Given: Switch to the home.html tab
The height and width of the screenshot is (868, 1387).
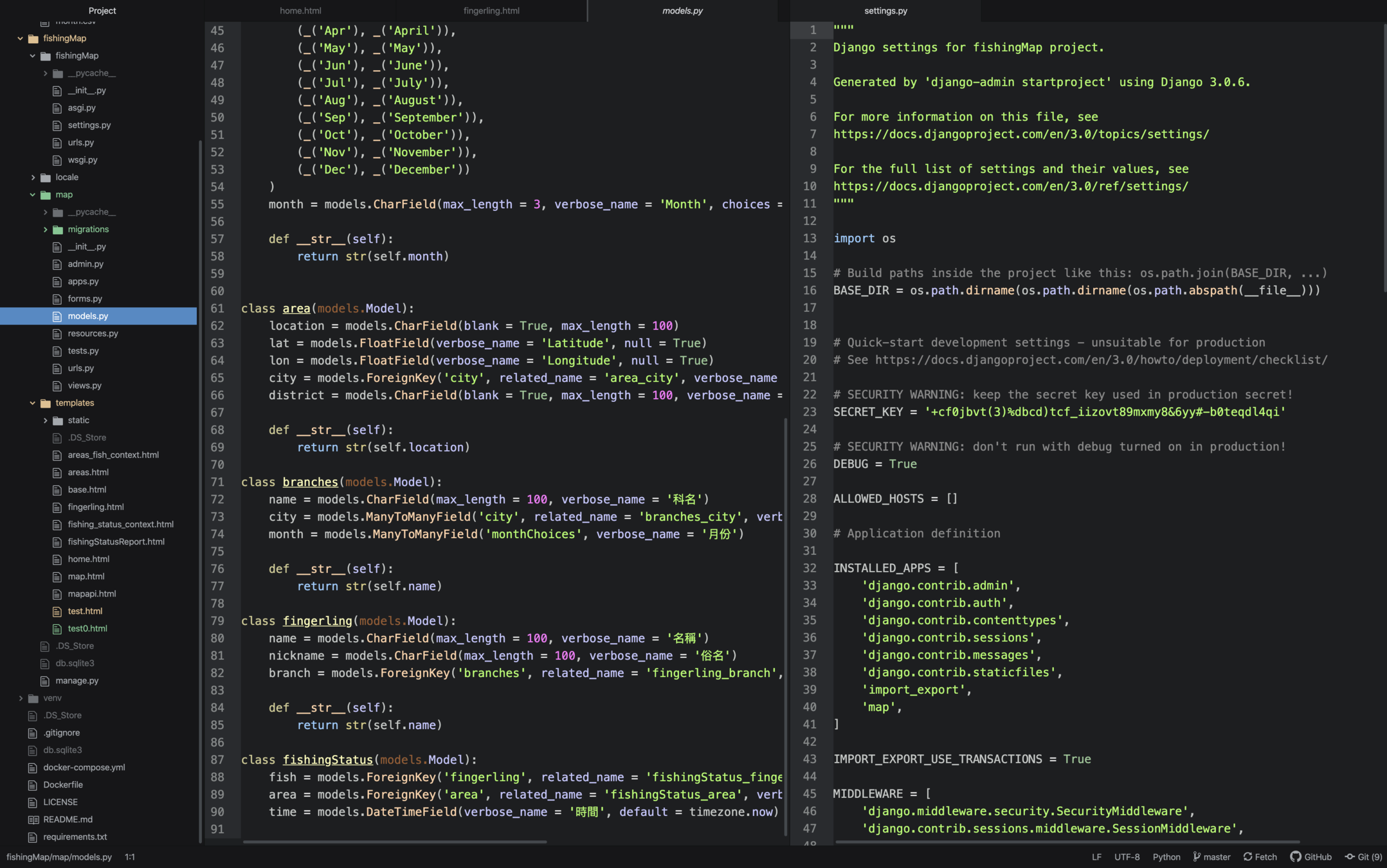Looking at the screenshot, I should click(300, 10).
